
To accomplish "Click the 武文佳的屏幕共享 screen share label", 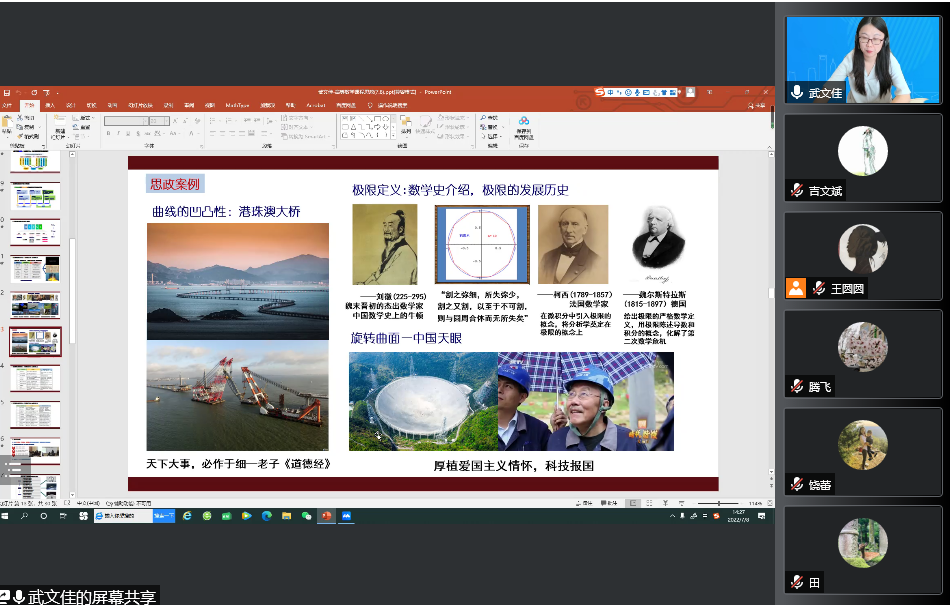I will point(92,597).
